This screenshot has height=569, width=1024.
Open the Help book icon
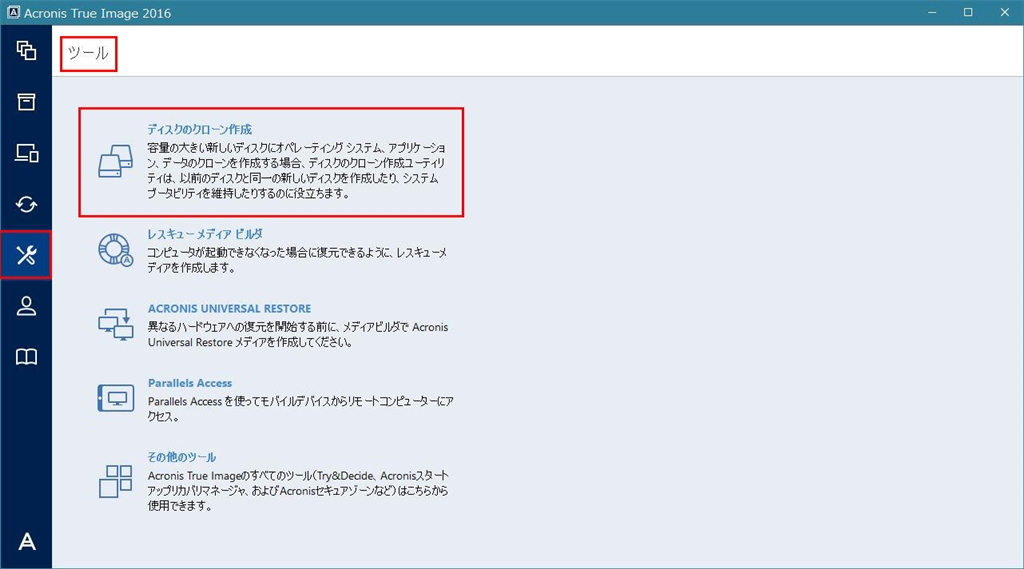tap(26, 357)
